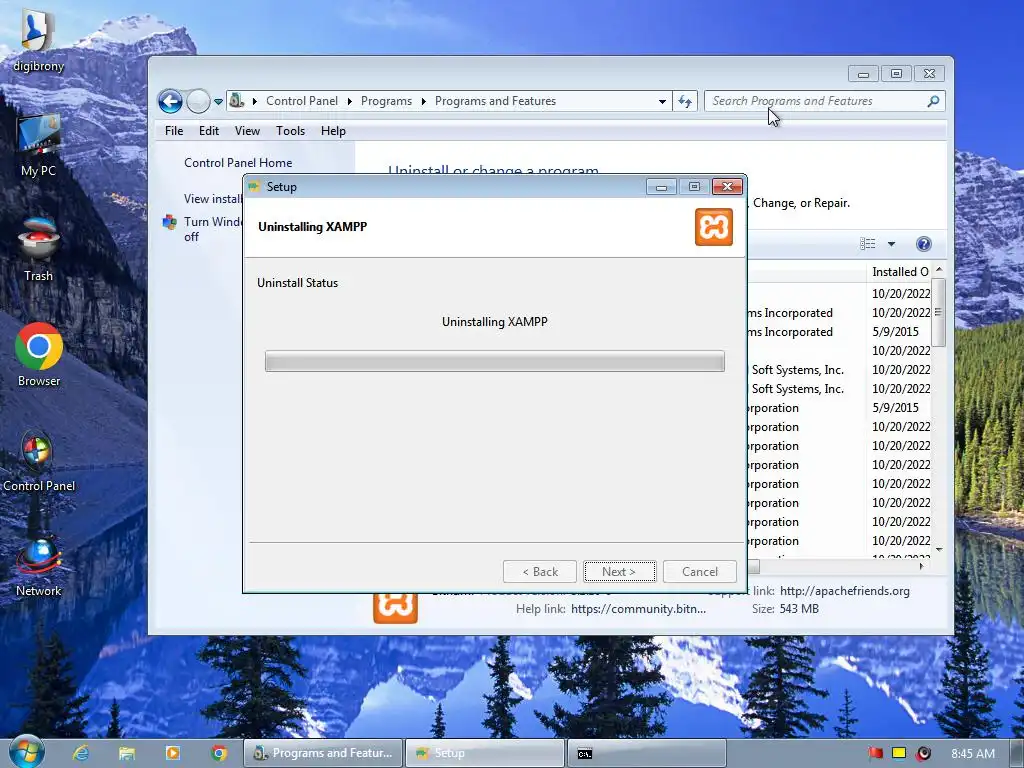Launch Internet Explorer from the taskbar
The height and width of the screenshot is (768, 1024).
click(80, 753)
